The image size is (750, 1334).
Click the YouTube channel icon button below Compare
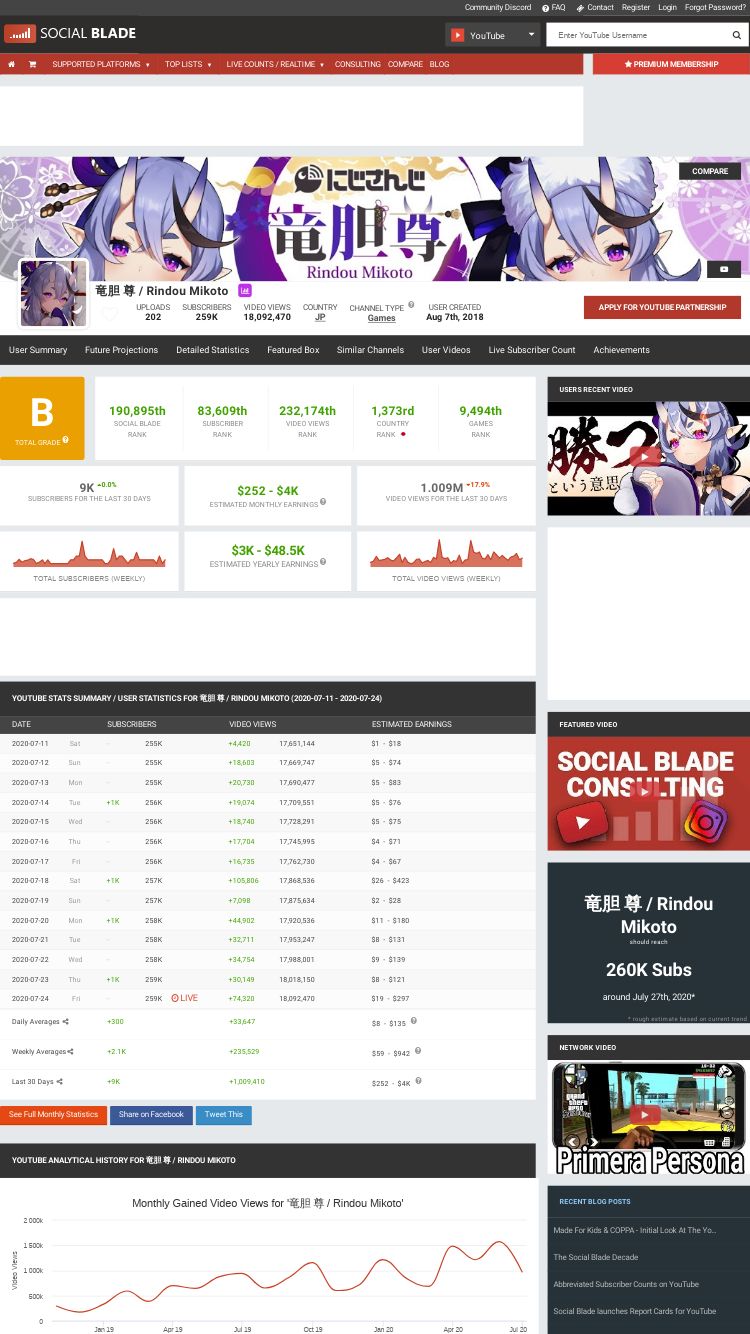(724, 269)
